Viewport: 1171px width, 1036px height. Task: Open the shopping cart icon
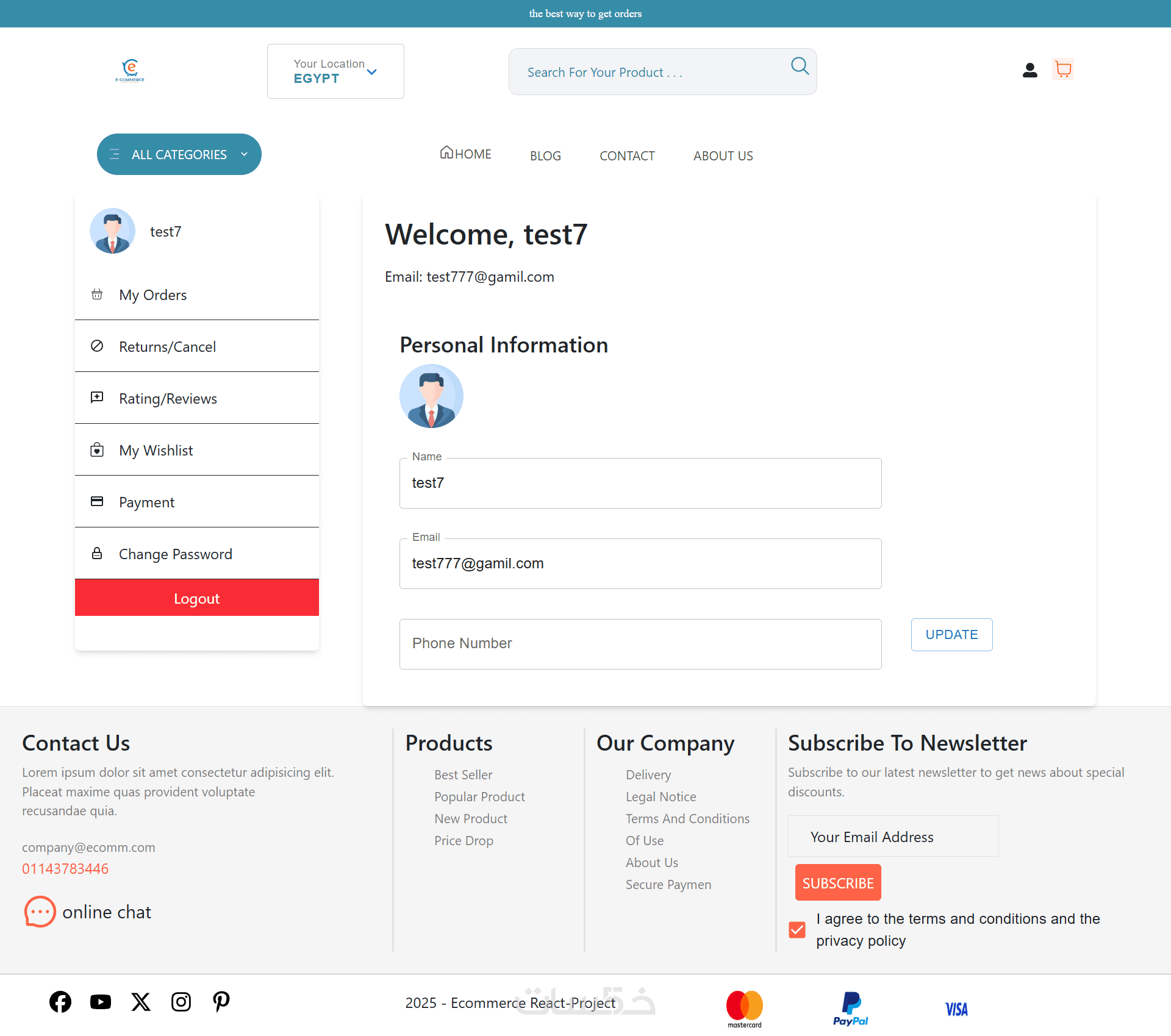point(1063,70)
